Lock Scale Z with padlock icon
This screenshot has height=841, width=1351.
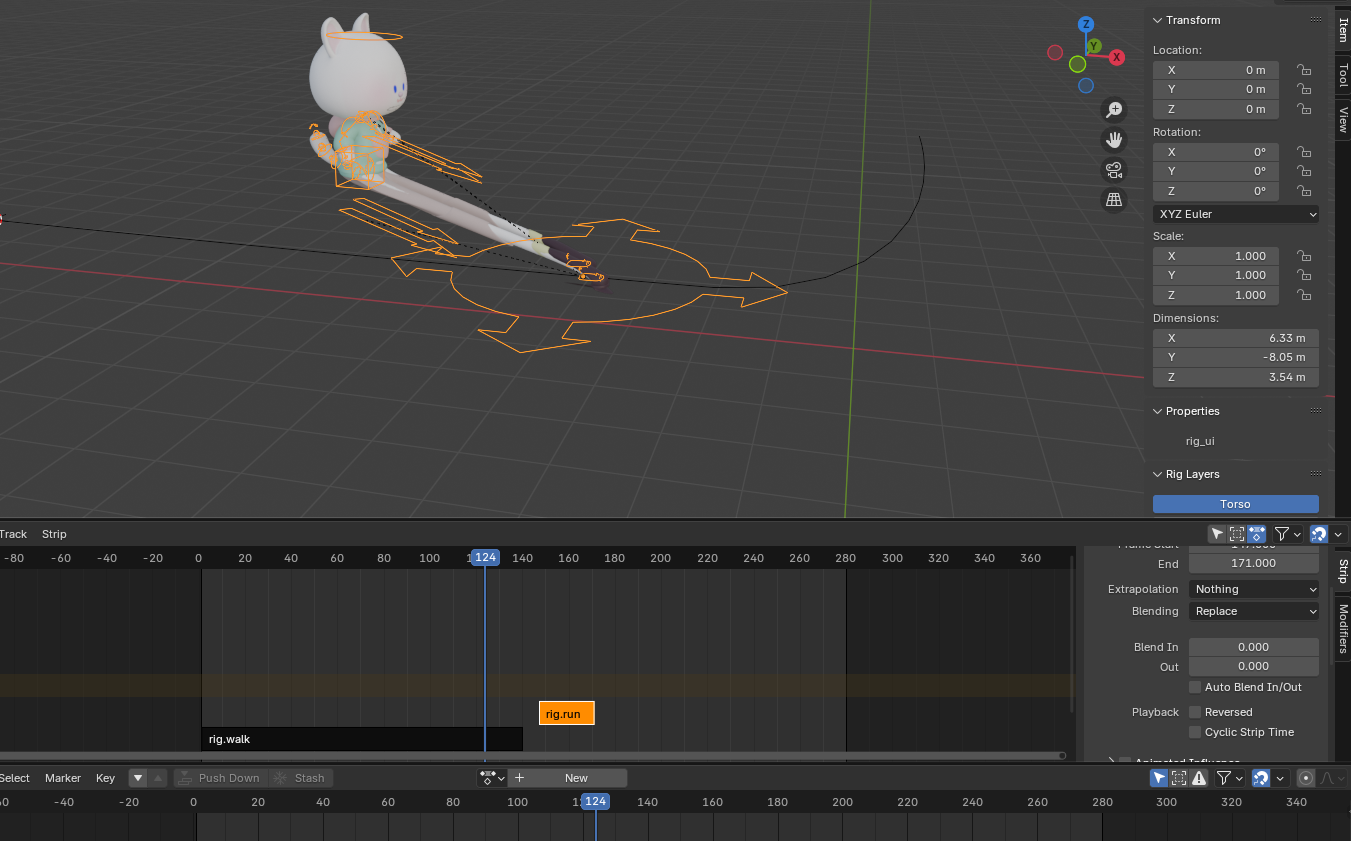point(1304,295)
